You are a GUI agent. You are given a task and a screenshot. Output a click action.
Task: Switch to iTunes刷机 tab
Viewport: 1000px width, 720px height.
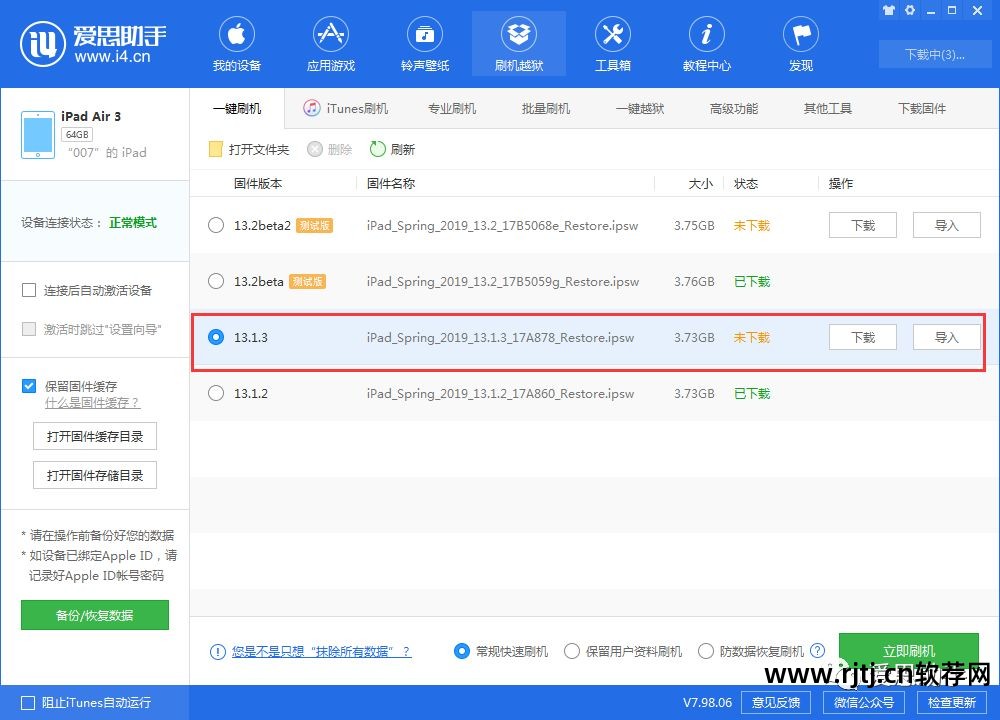point(346,108)
